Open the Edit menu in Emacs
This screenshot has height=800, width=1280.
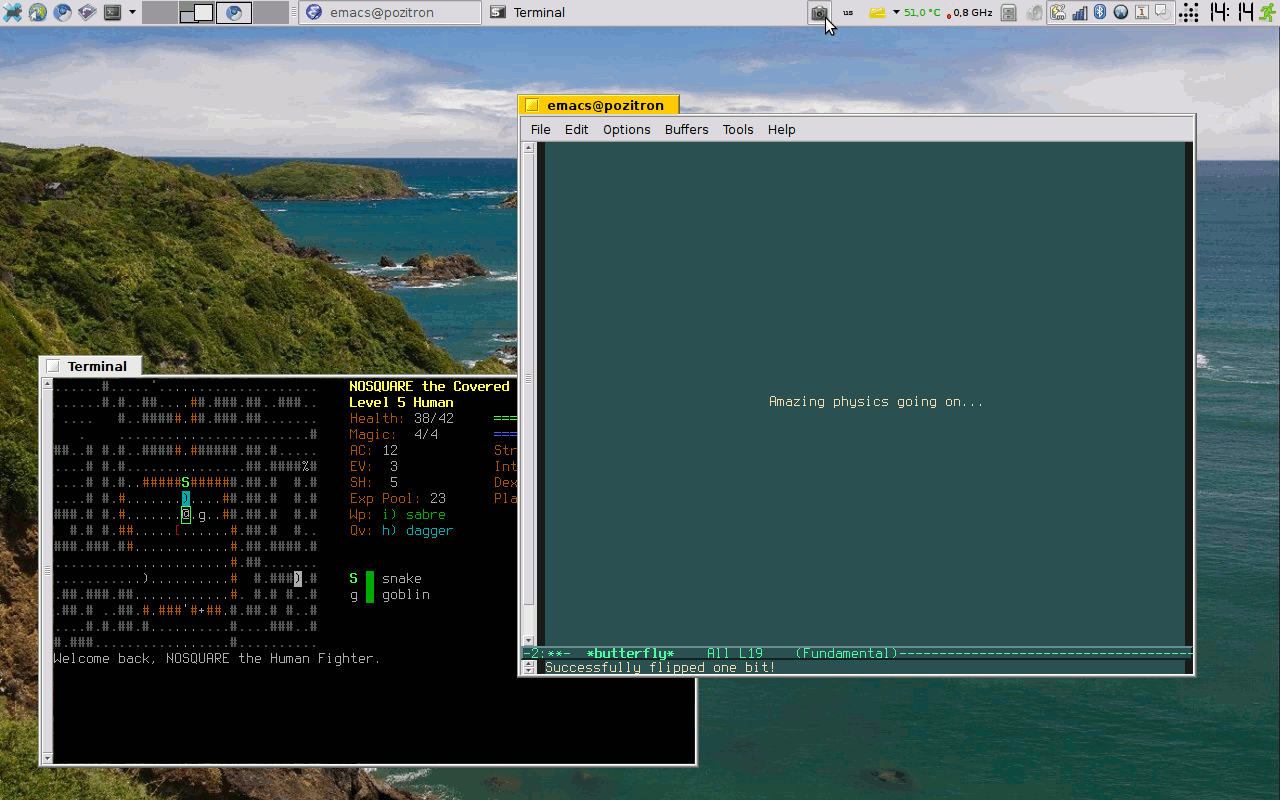[576, 130]
